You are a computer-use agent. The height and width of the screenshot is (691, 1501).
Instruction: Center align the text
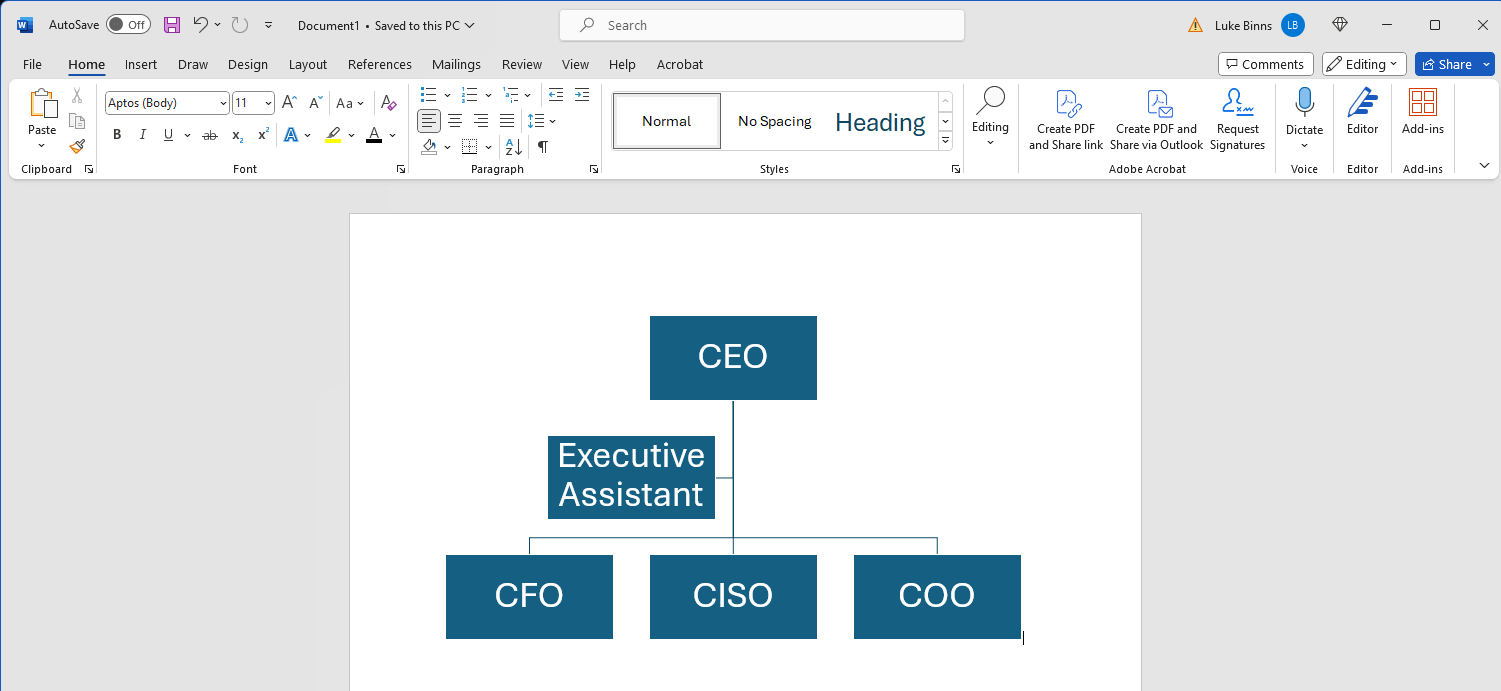click(x=455, y=121)
